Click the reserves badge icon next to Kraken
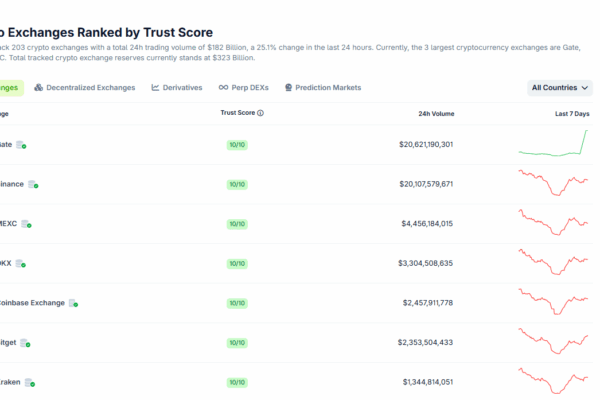 pos(31,382)
